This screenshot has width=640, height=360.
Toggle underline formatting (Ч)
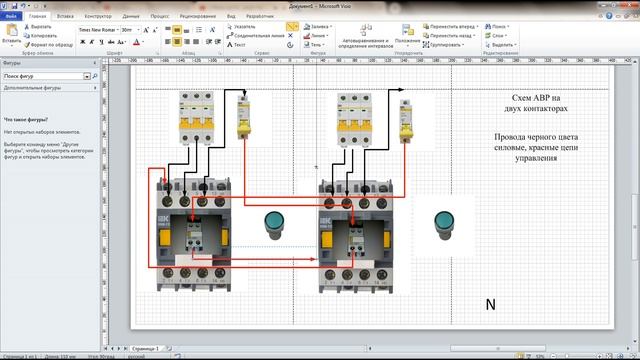click(101, 42)
